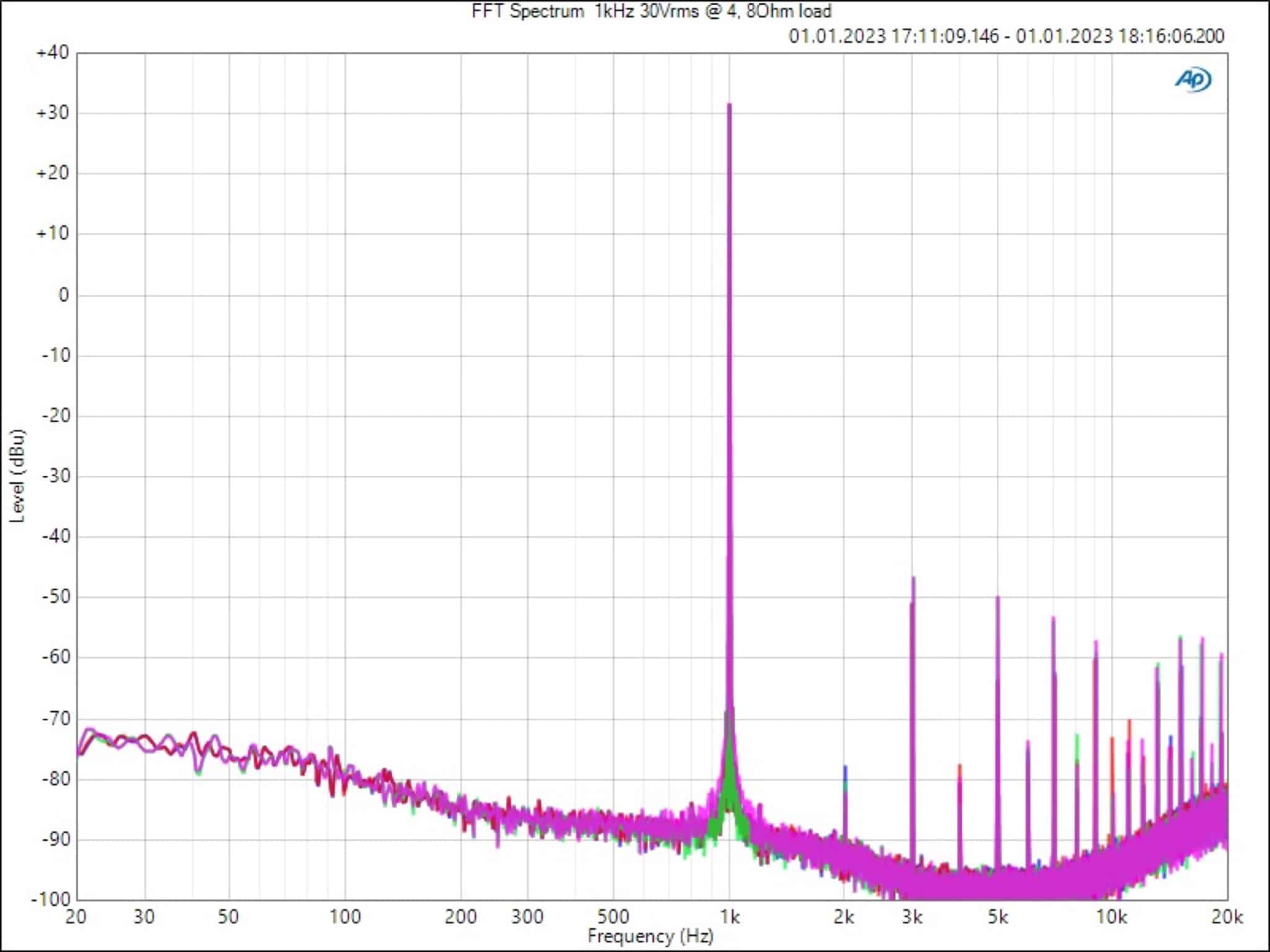Click the Frequency (Hz) axis label
Viewport: 1270px width, 952px height.
pyautogui.click(x=650, y=936)
